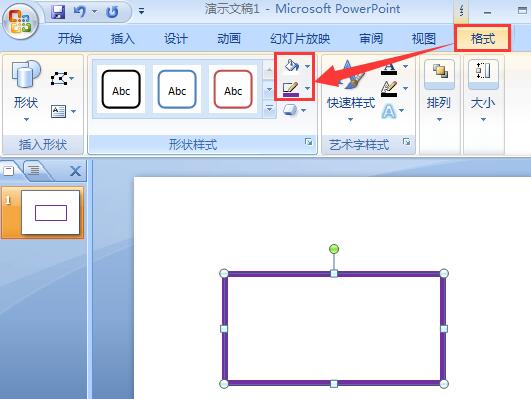Expand the full shape styles gallery
Viewport: 531px width, 399px height.
point(269,109)
